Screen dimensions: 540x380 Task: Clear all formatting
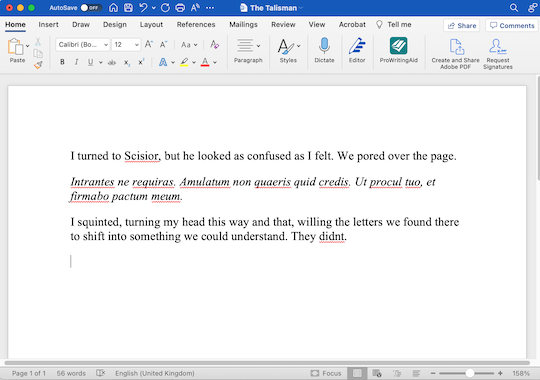[215, 44]
